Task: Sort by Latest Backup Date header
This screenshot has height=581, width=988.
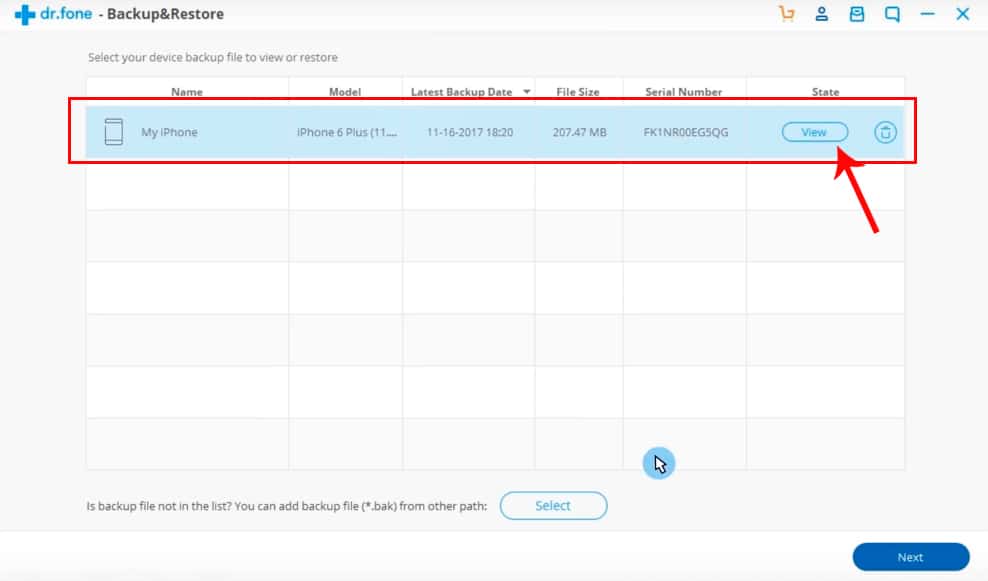Action: (x=461, y=92)
